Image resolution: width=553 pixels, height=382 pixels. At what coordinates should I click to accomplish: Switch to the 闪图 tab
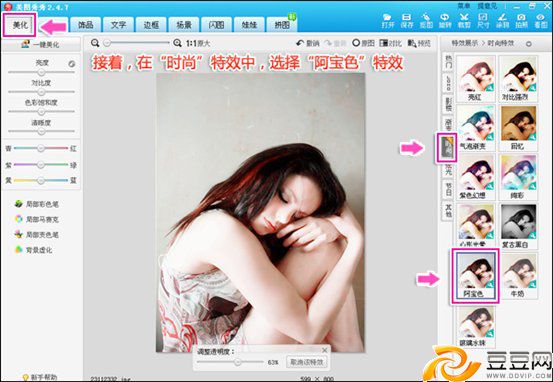(216, 25)
